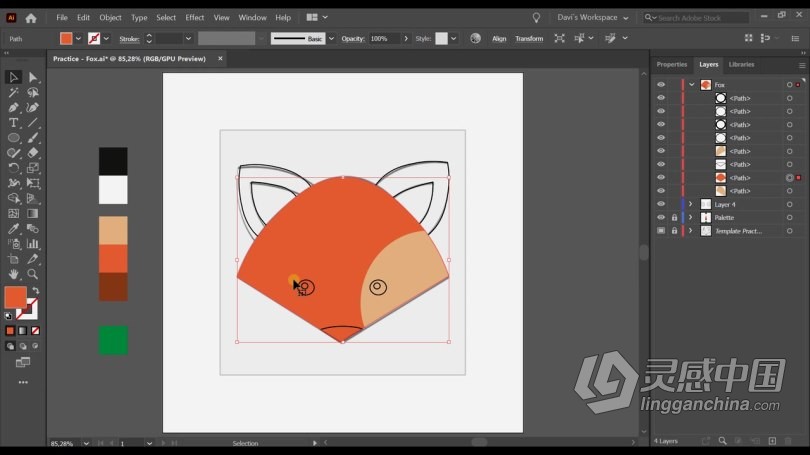Select the Artboard tool
810x455 pixels.
point(13,259)
